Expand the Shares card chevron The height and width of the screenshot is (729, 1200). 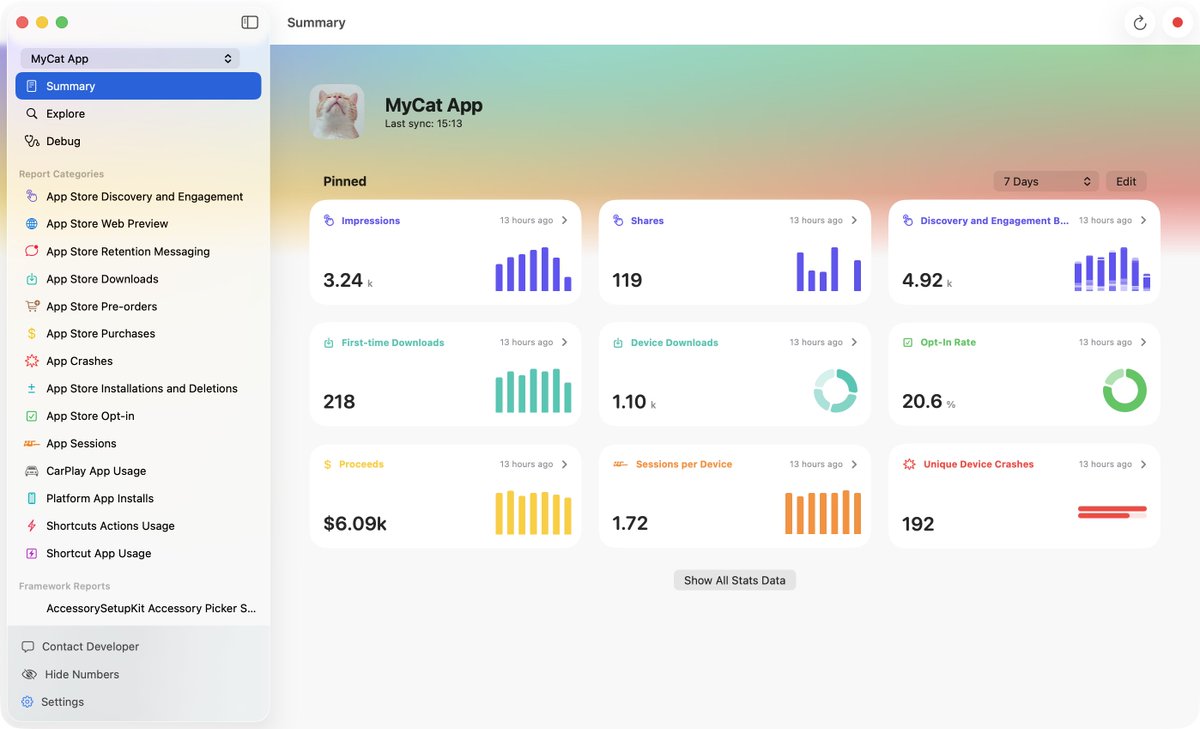tap(854, 220)
